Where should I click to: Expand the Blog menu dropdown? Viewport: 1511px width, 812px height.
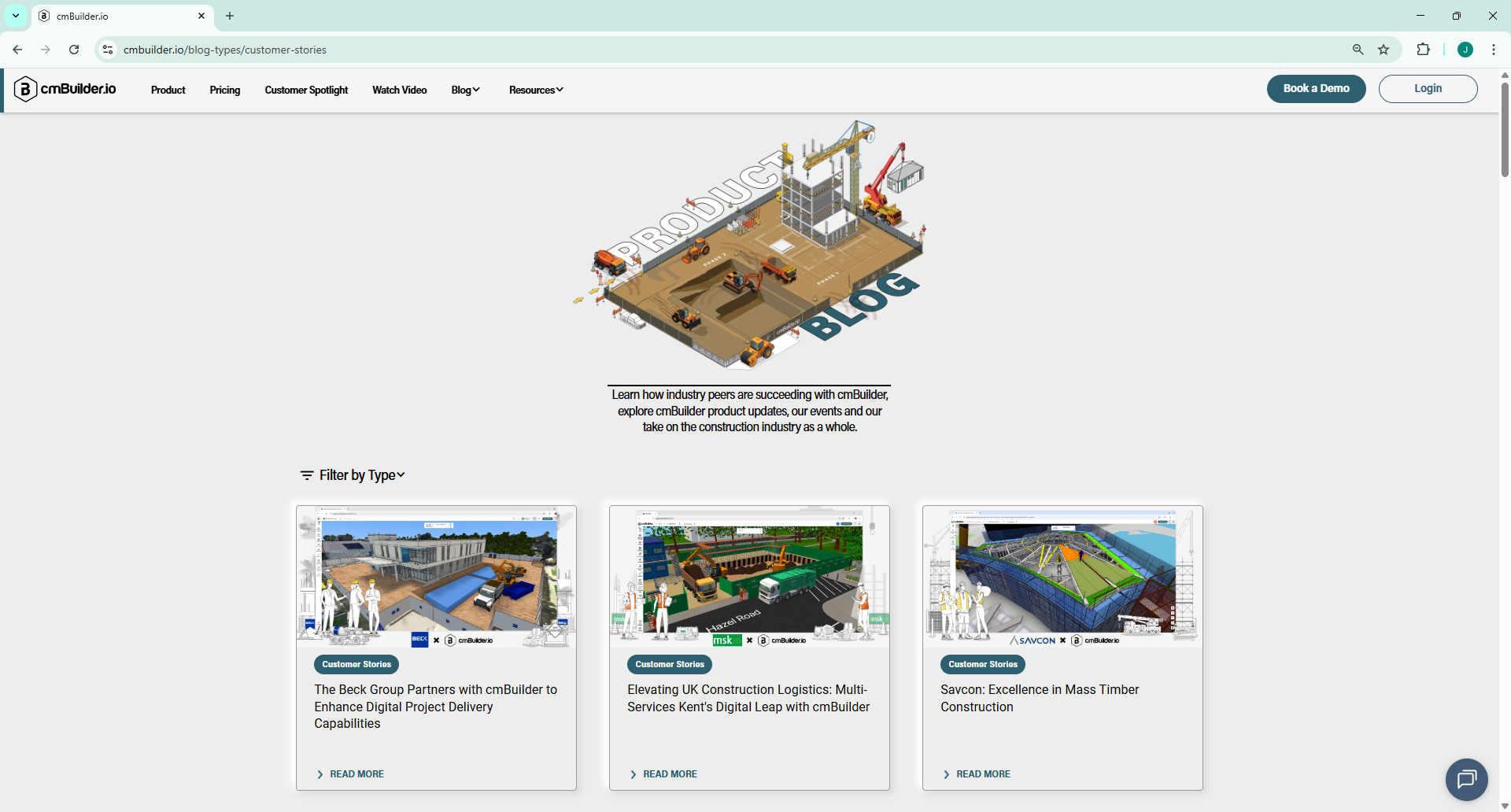click(465, 90)
